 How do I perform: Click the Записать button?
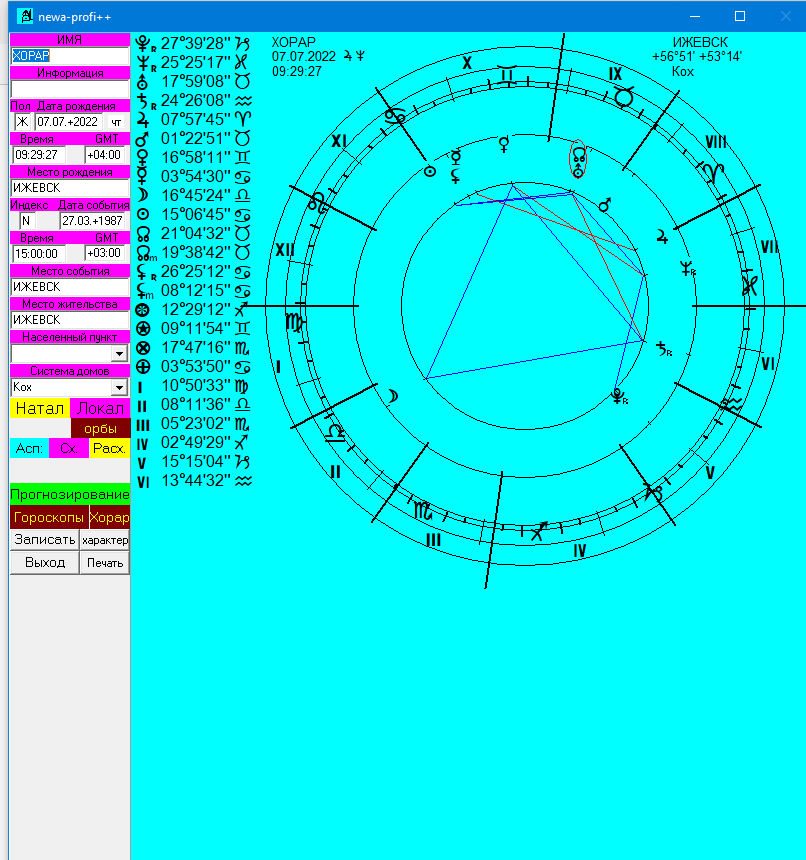[44, 540]
